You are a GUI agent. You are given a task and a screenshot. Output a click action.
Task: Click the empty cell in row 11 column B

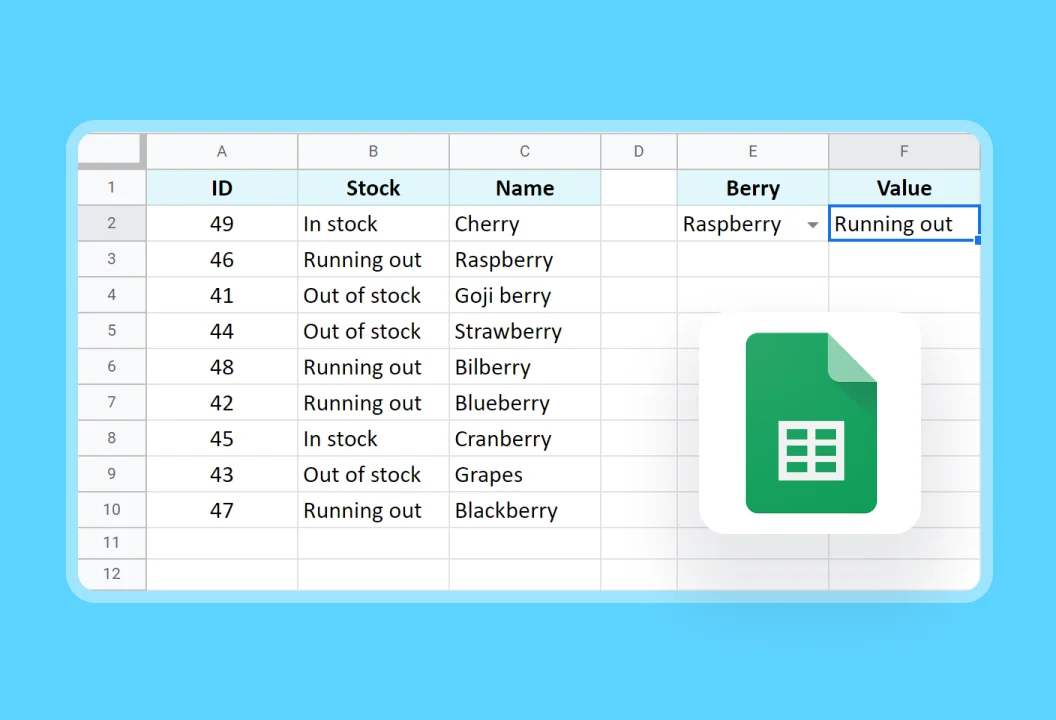coord(372,542)
